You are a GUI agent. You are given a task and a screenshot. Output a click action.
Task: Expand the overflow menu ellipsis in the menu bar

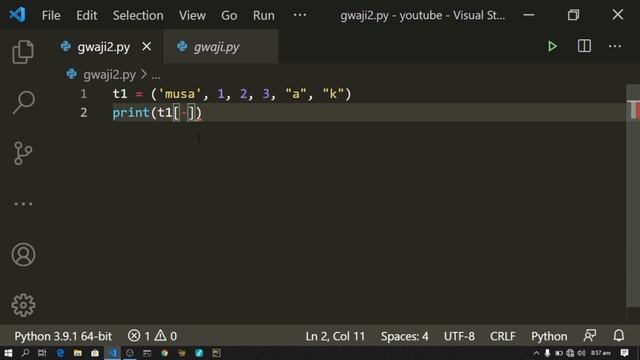coord(300,15)
